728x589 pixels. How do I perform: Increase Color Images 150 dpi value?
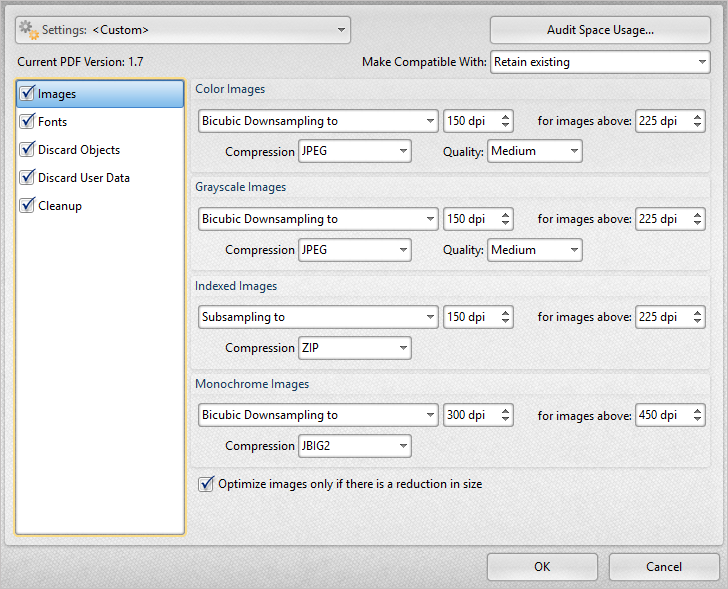tap(505, 116)
